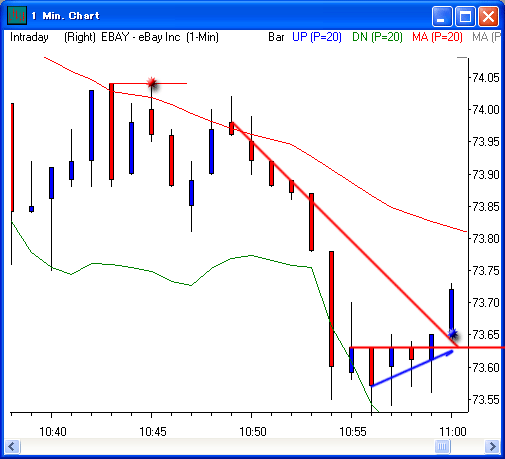Screen dimensions: 505x459
Task: Click the blue ascending trendline near 73.60
Action: [412, 369]
